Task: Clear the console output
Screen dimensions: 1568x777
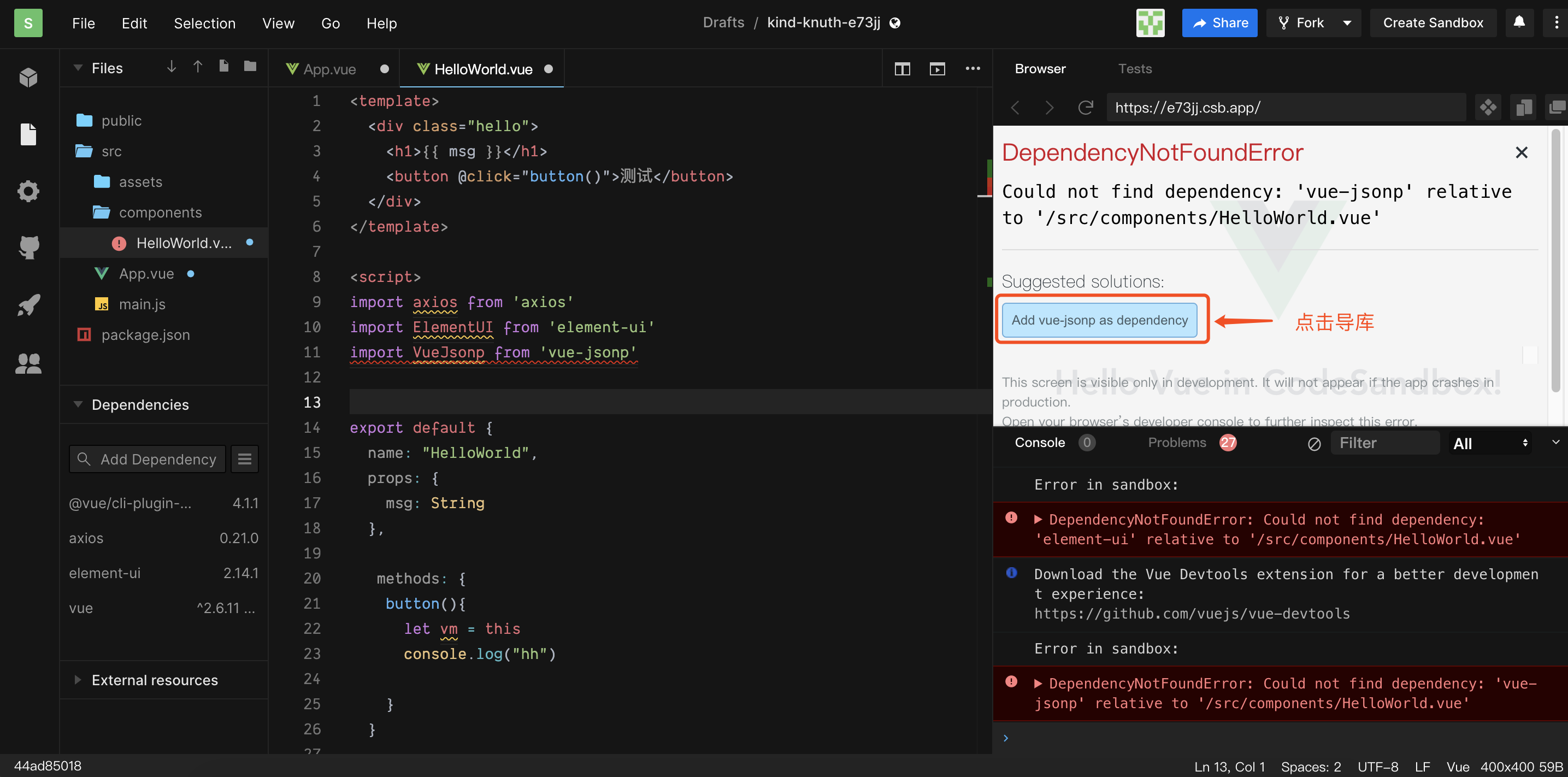Action: (1313, 444)
